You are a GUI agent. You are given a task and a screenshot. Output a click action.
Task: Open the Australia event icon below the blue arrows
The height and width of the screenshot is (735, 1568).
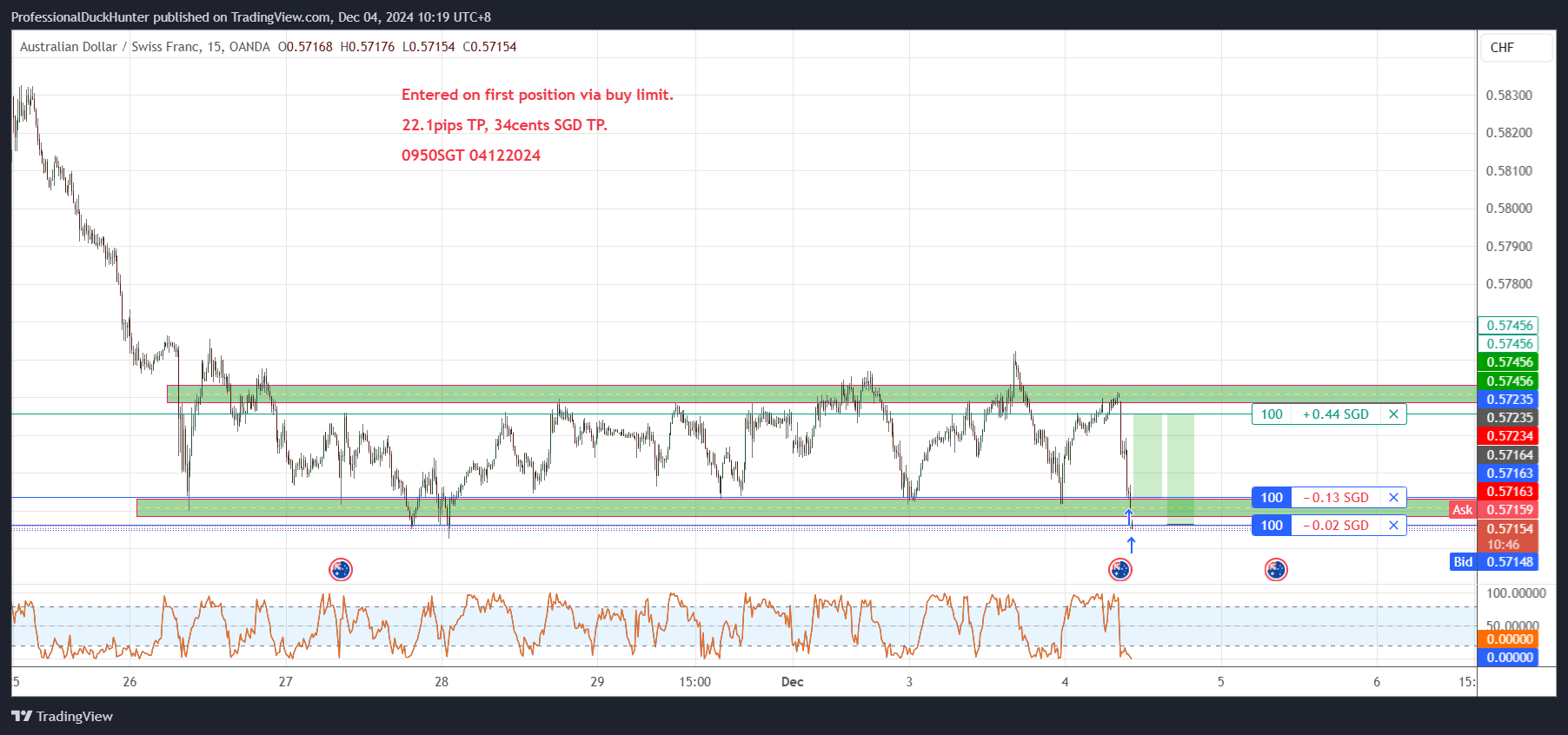1120,570
